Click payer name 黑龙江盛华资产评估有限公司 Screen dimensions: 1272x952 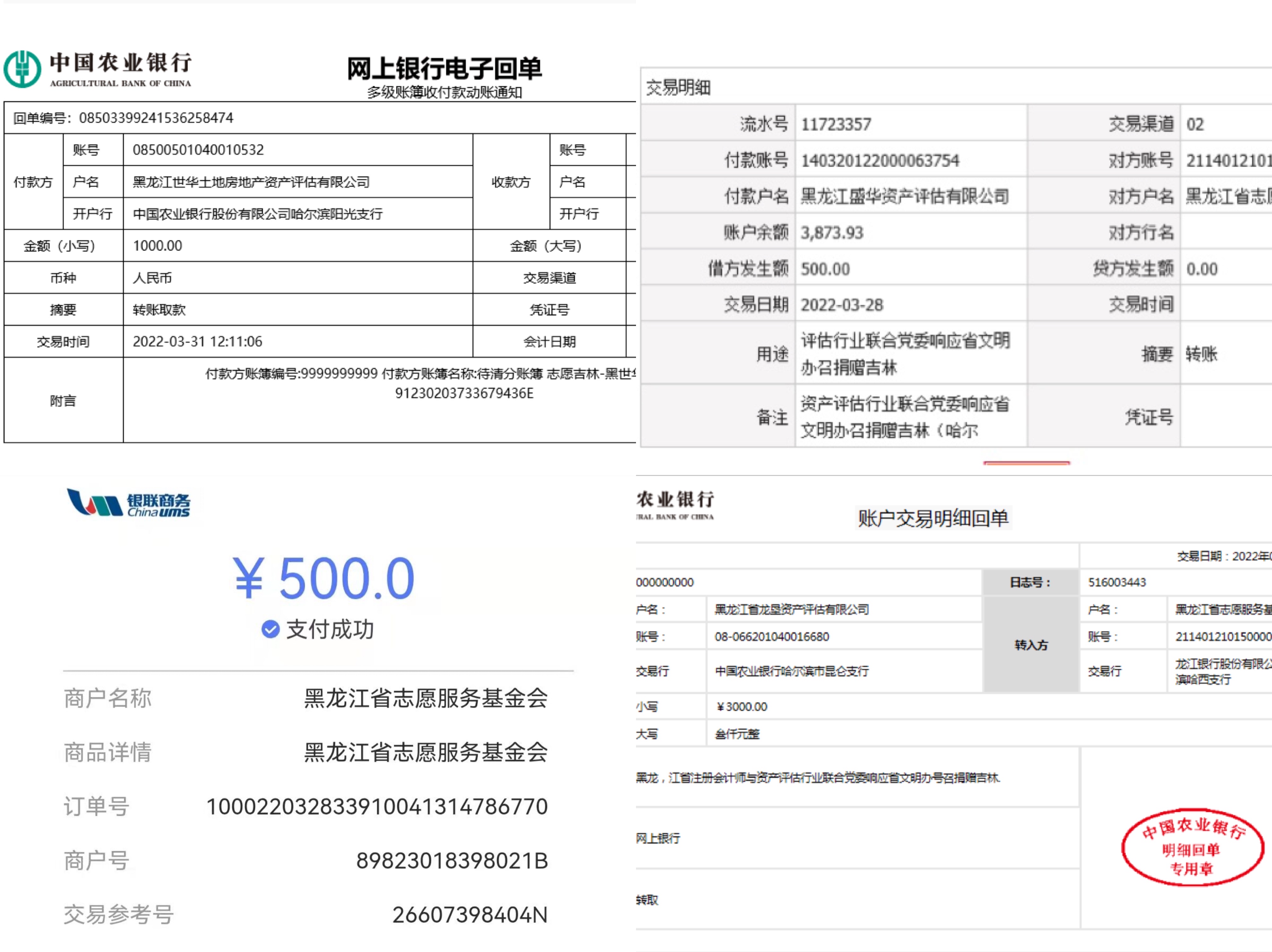point(905,196)
